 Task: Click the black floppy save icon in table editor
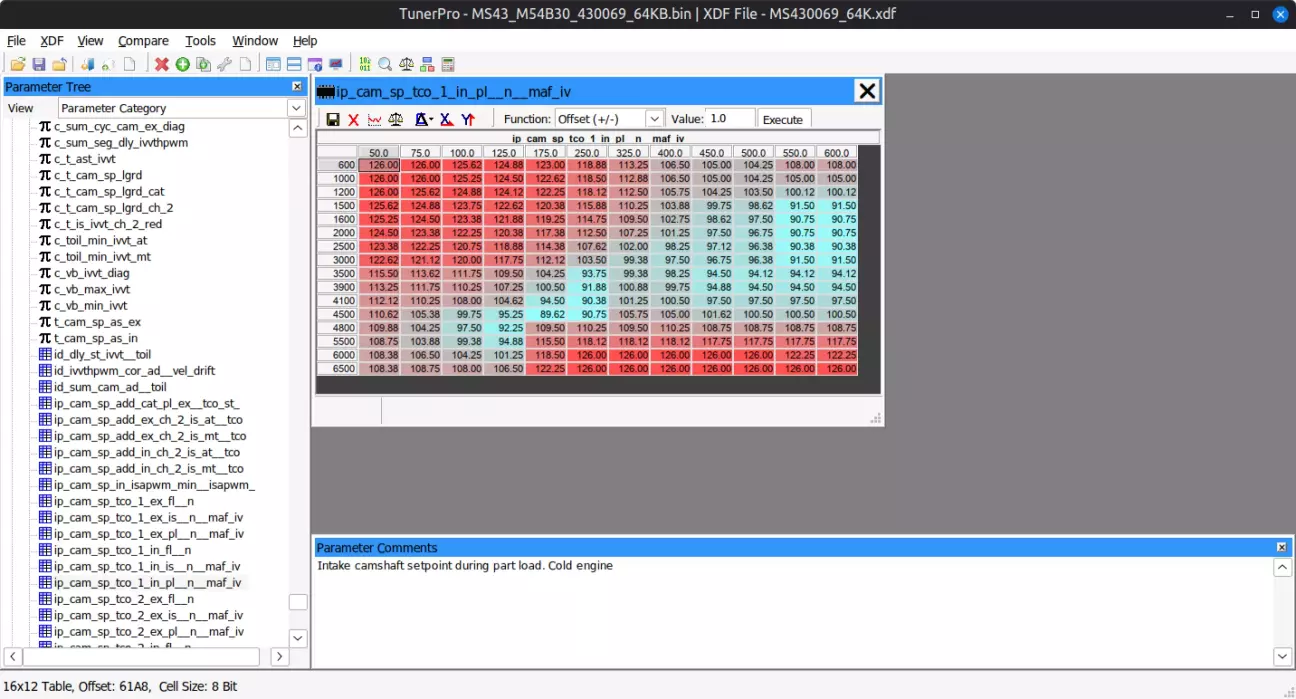pos(333,119)
